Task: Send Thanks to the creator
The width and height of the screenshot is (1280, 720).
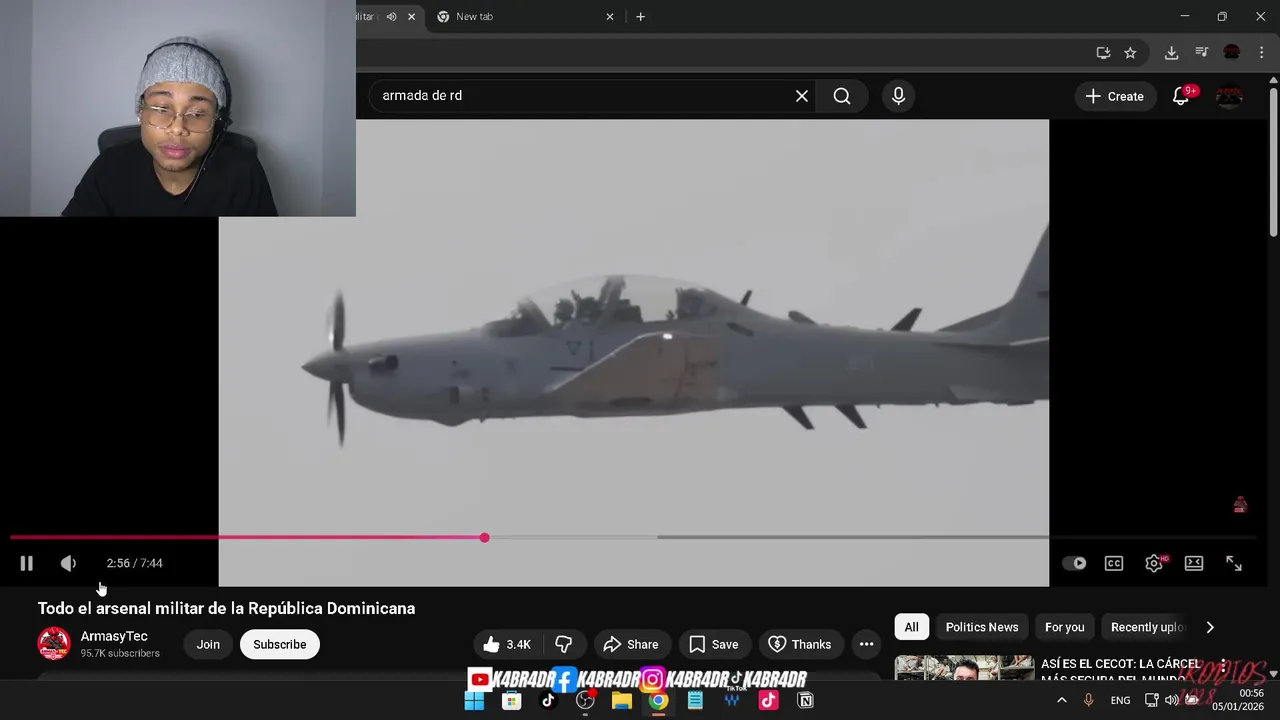Action: point(800,644)
